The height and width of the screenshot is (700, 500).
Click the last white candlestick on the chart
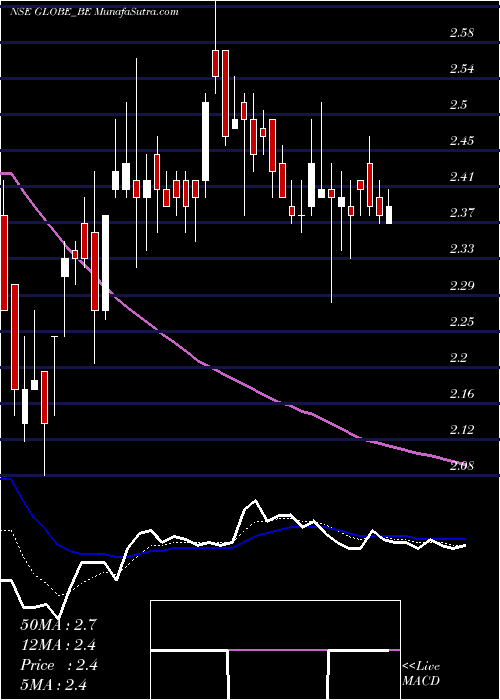[x=389, y=215]
